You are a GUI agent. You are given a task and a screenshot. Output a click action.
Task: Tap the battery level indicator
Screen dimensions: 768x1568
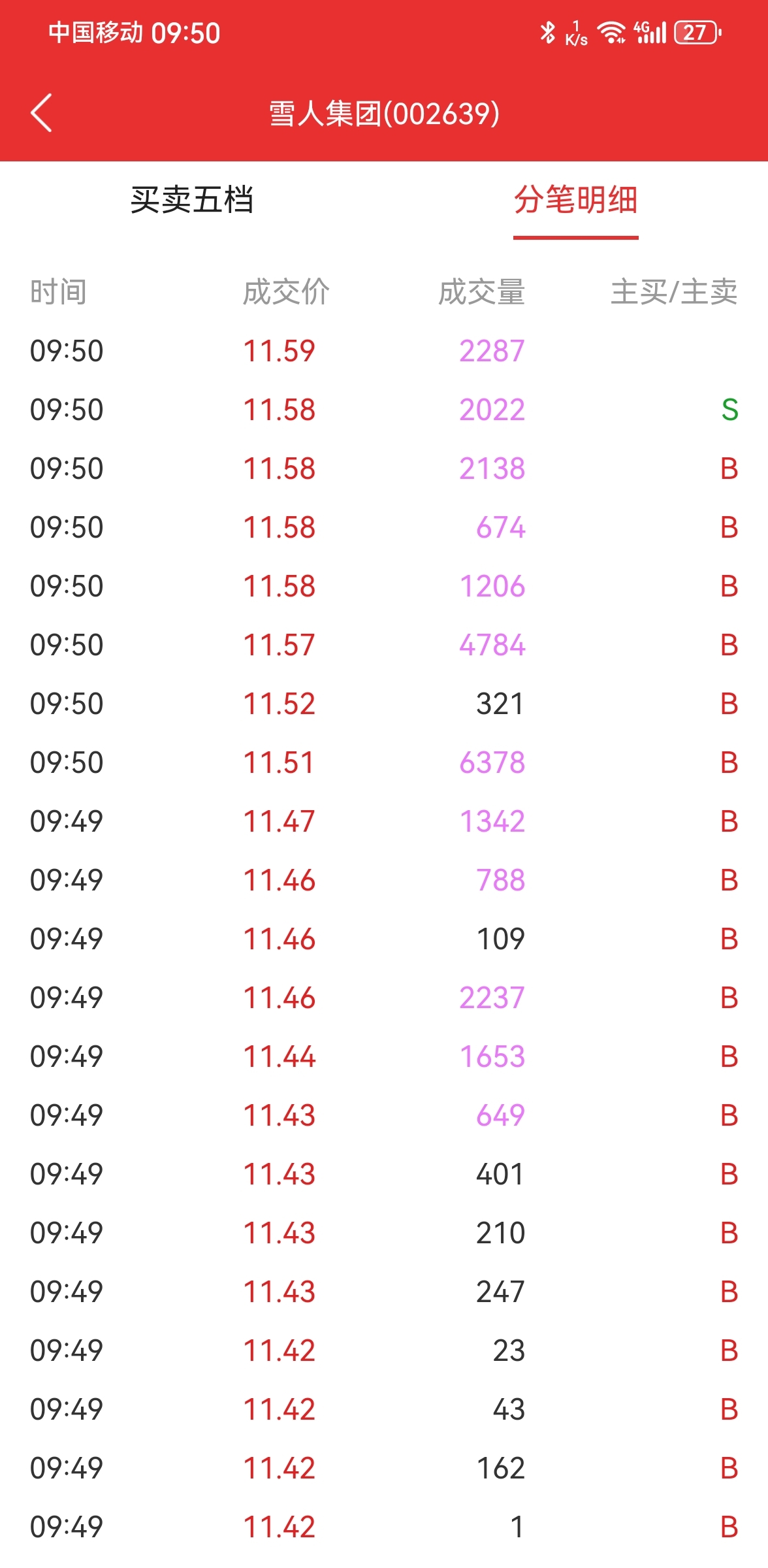[698, 32]
